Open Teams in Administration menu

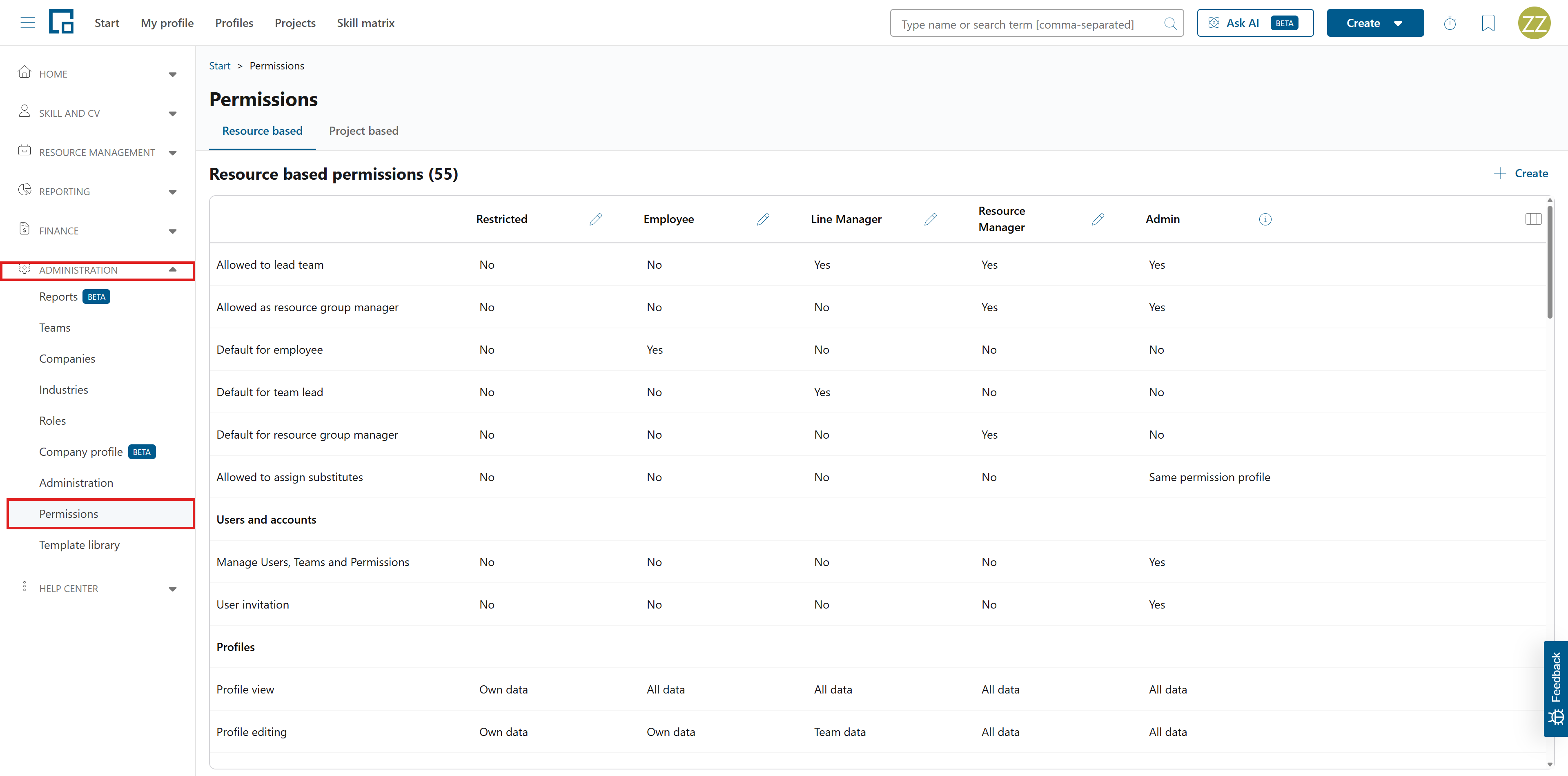point(55,328)
